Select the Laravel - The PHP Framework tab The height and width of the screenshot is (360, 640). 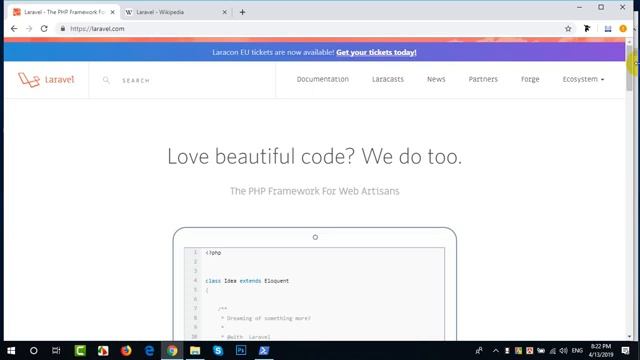tap(63, 12)
